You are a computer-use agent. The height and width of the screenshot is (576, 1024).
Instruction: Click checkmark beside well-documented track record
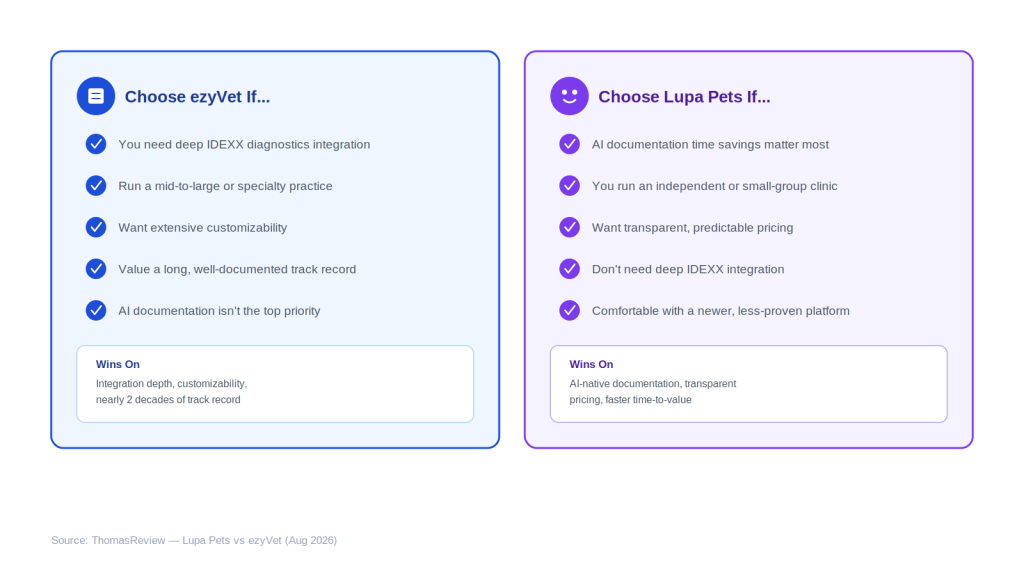point(96,268)
